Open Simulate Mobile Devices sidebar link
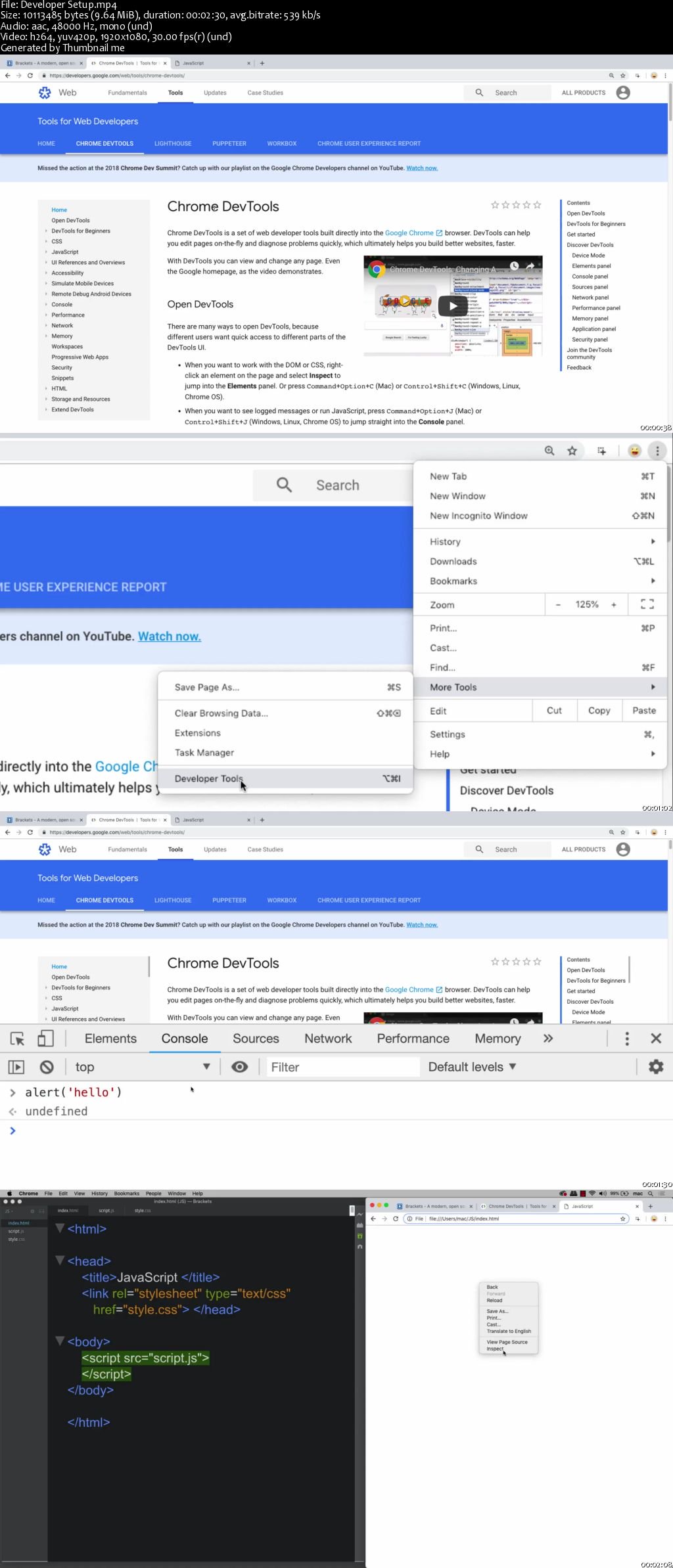673x1568 pixels. tap(83, 284)
